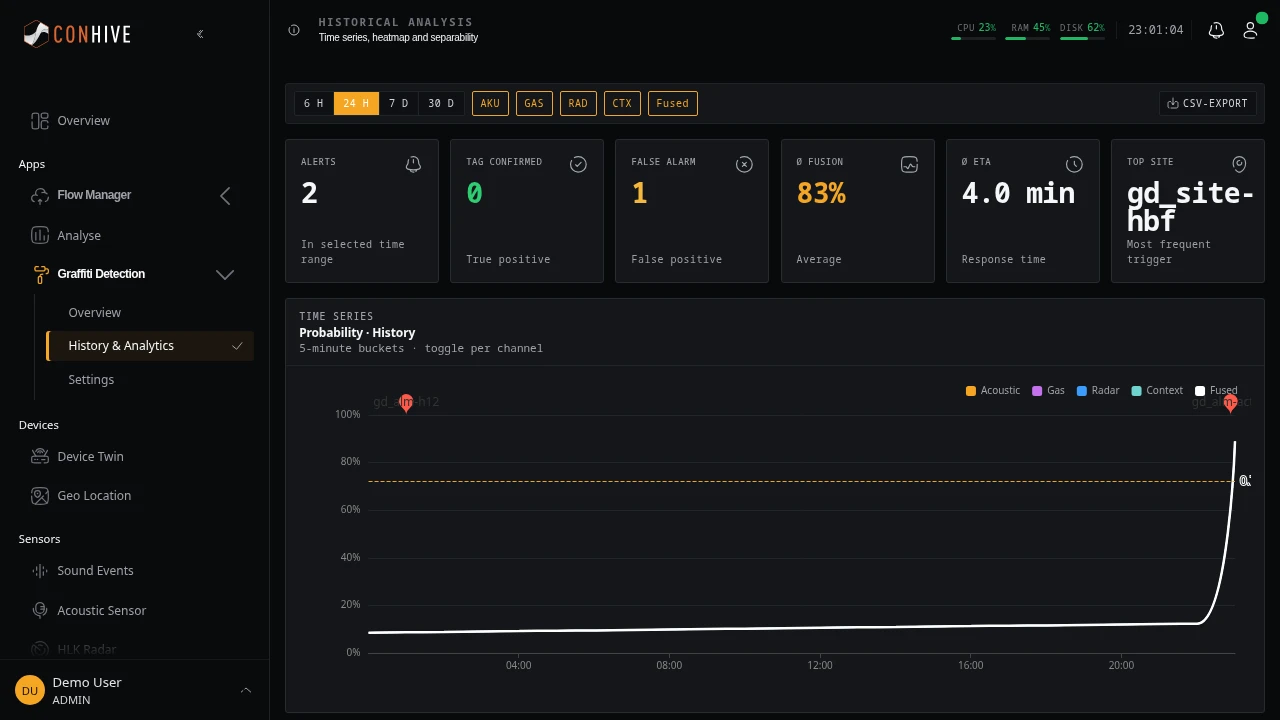Open the user profile icon in header
Screen dimensions: 1280x720
pos(1250,30)
